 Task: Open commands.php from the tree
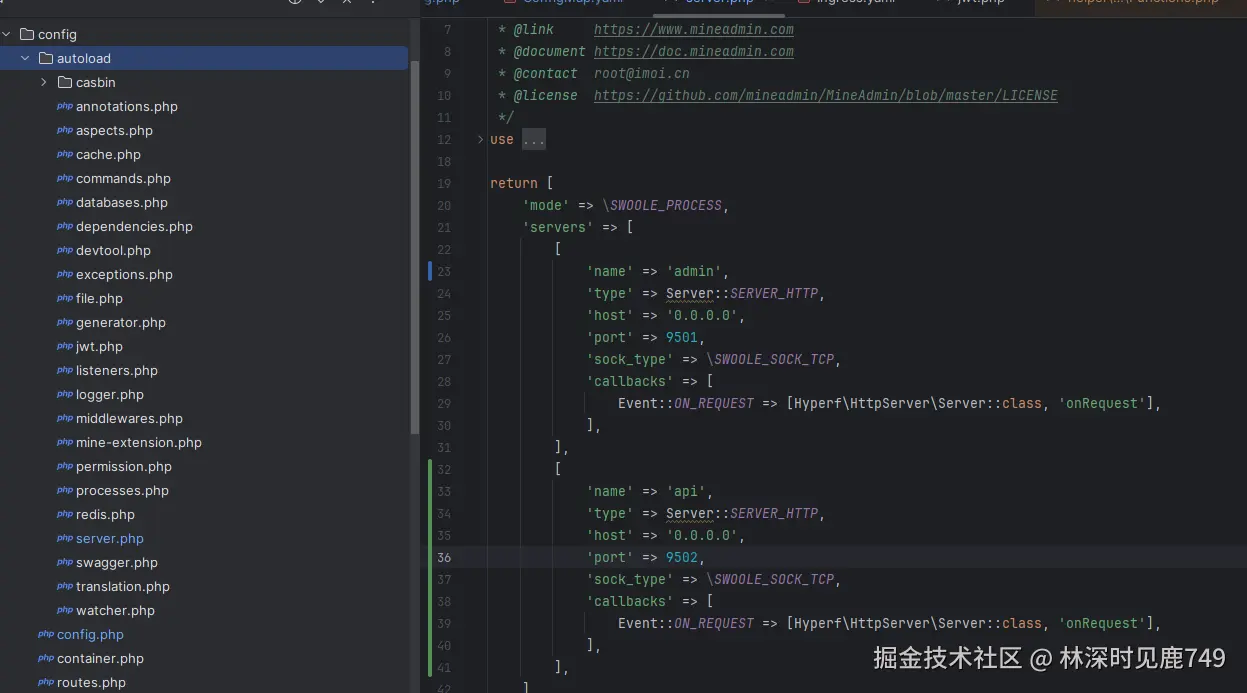pyautogui.click(x=123, y=178)
